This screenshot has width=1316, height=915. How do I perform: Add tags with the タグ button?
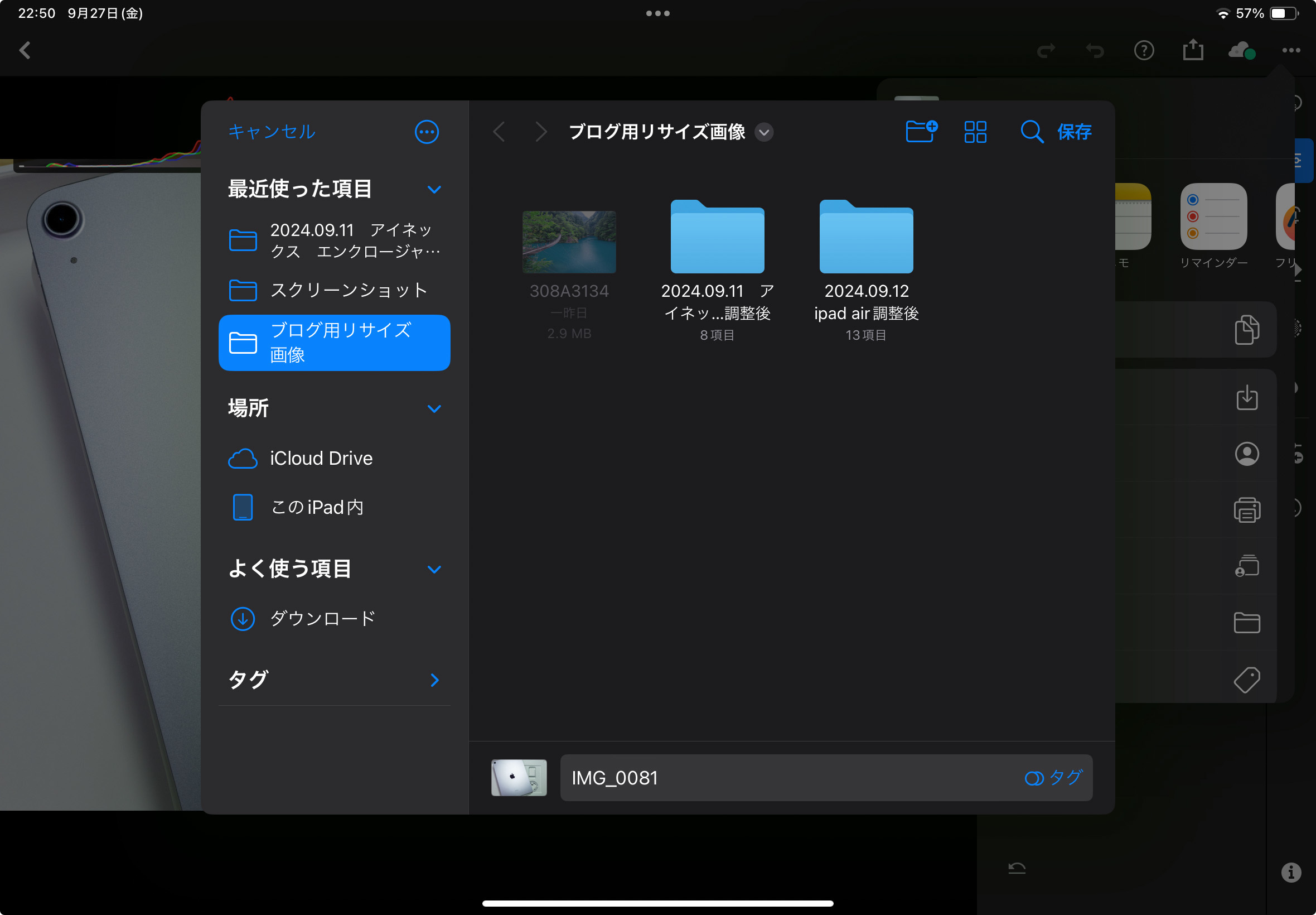pyautogui.click(x=1053, y=777)
